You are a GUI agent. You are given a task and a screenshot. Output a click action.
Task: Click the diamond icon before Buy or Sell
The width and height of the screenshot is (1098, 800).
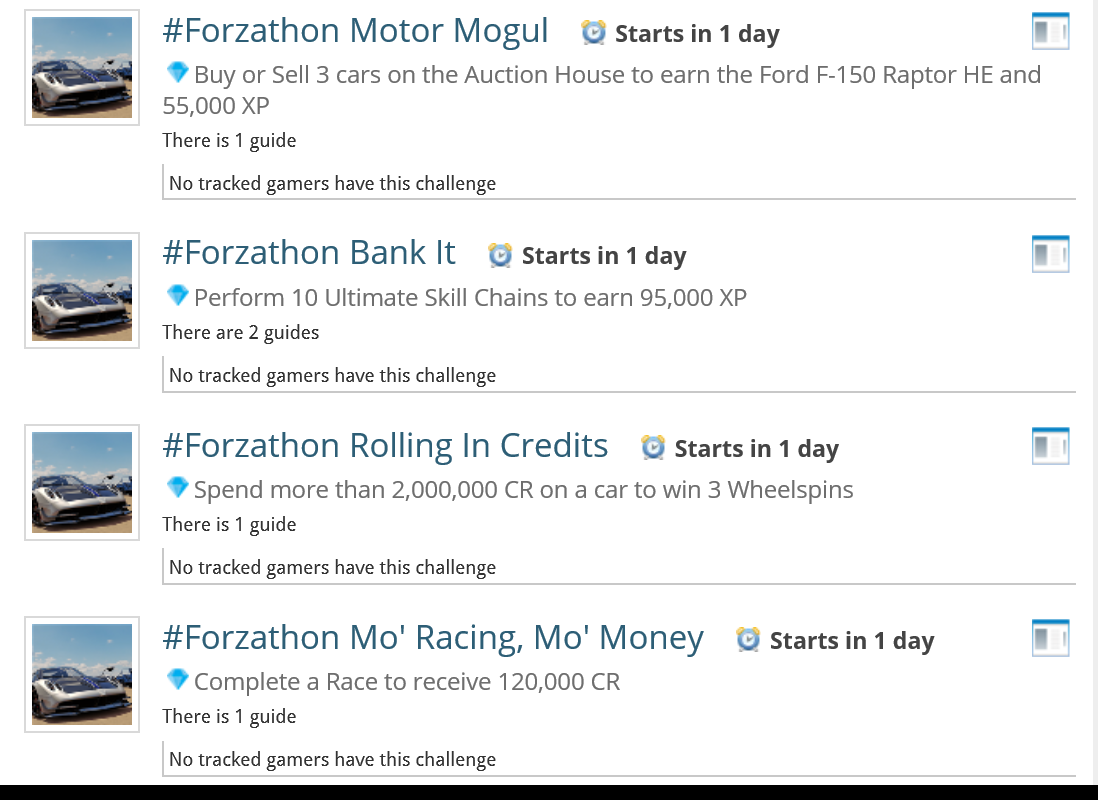(x=177, y=73)
